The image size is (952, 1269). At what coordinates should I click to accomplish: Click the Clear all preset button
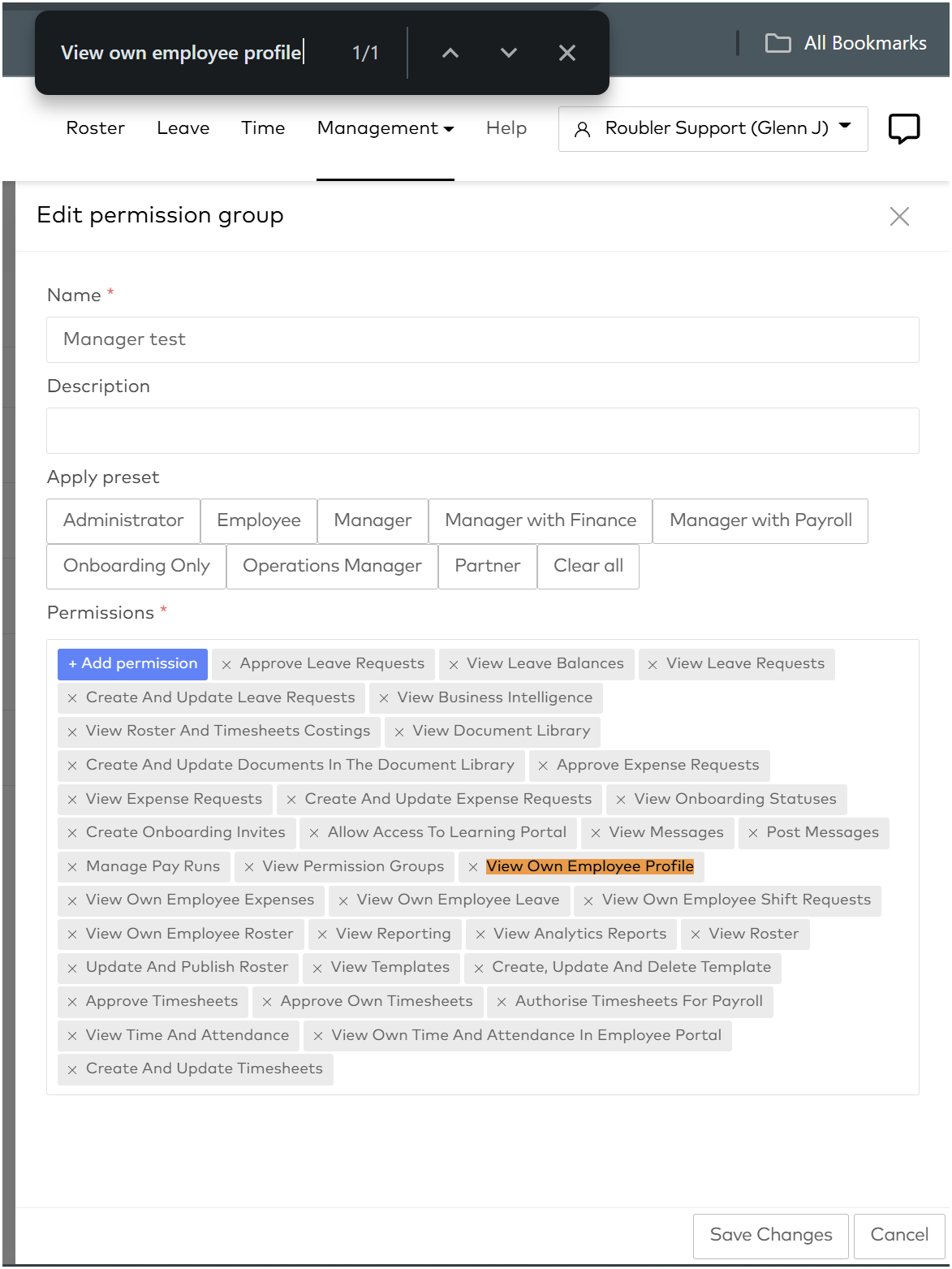pos(588,566)
